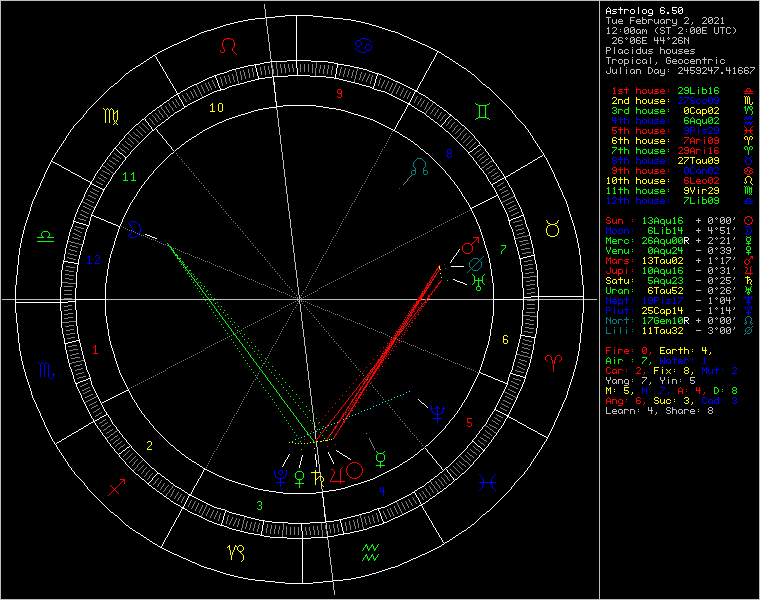Click the '11th house: 9Vir29' row

679,190
